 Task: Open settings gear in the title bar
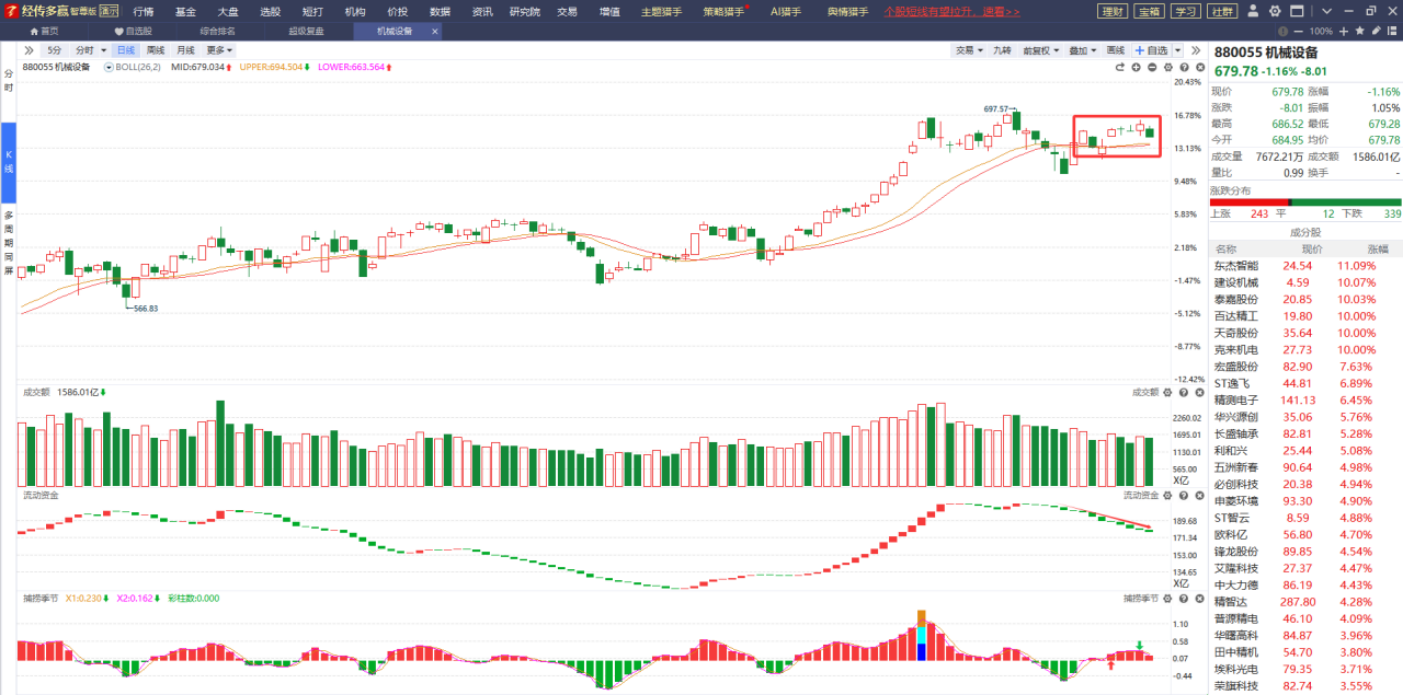(x=1274, y=11)
